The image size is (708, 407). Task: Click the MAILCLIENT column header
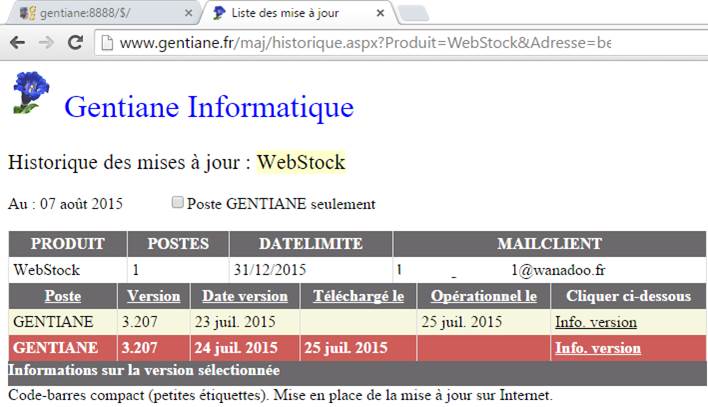tap(550, 244)
